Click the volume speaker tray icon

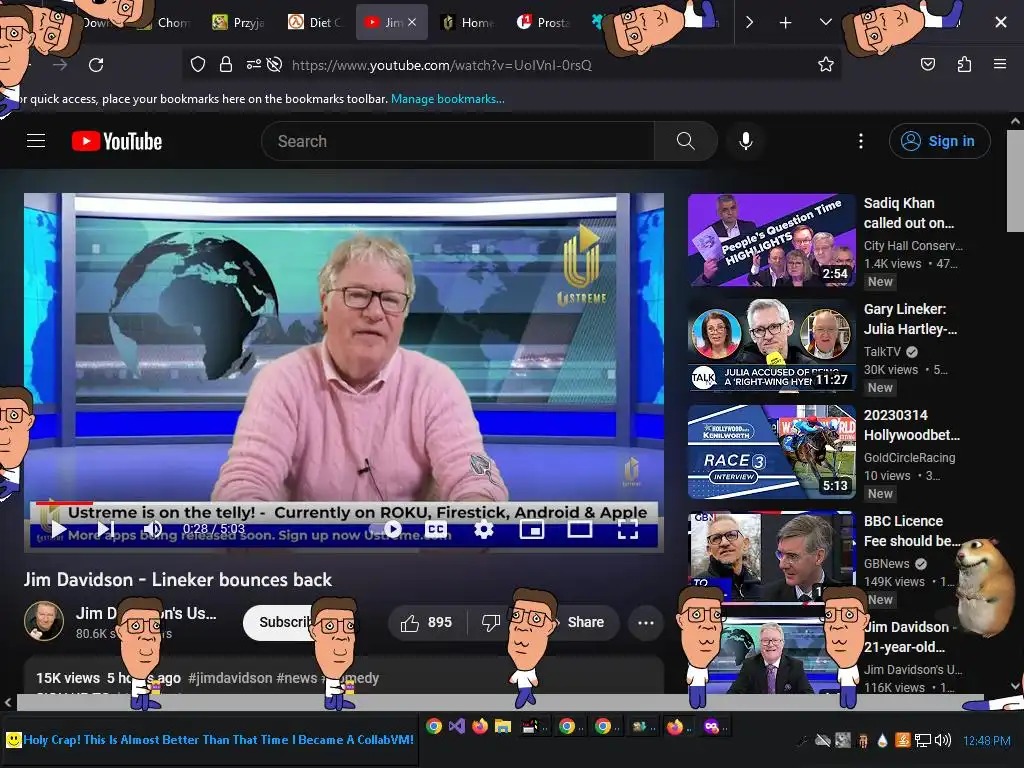(942, 740)
